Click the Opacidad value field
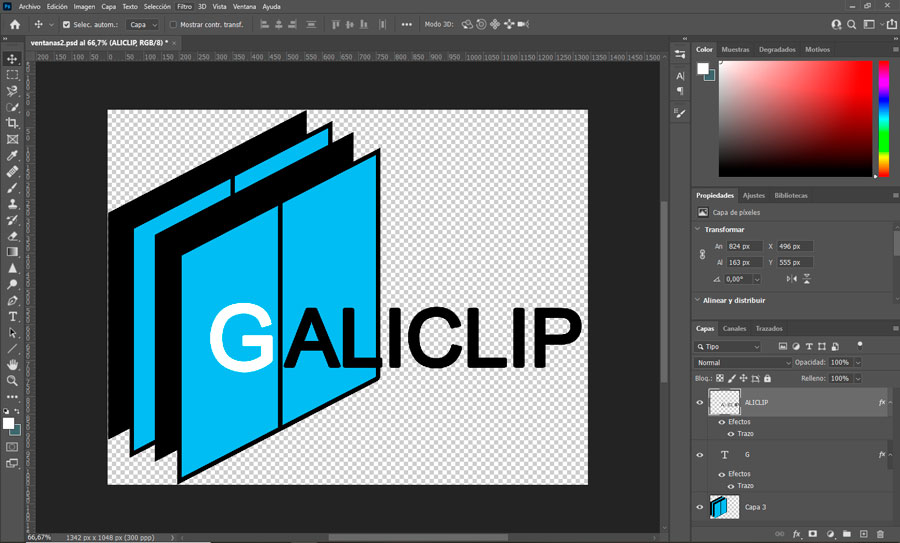This screenshot has width=900, height=543. (x=839, y=362)
